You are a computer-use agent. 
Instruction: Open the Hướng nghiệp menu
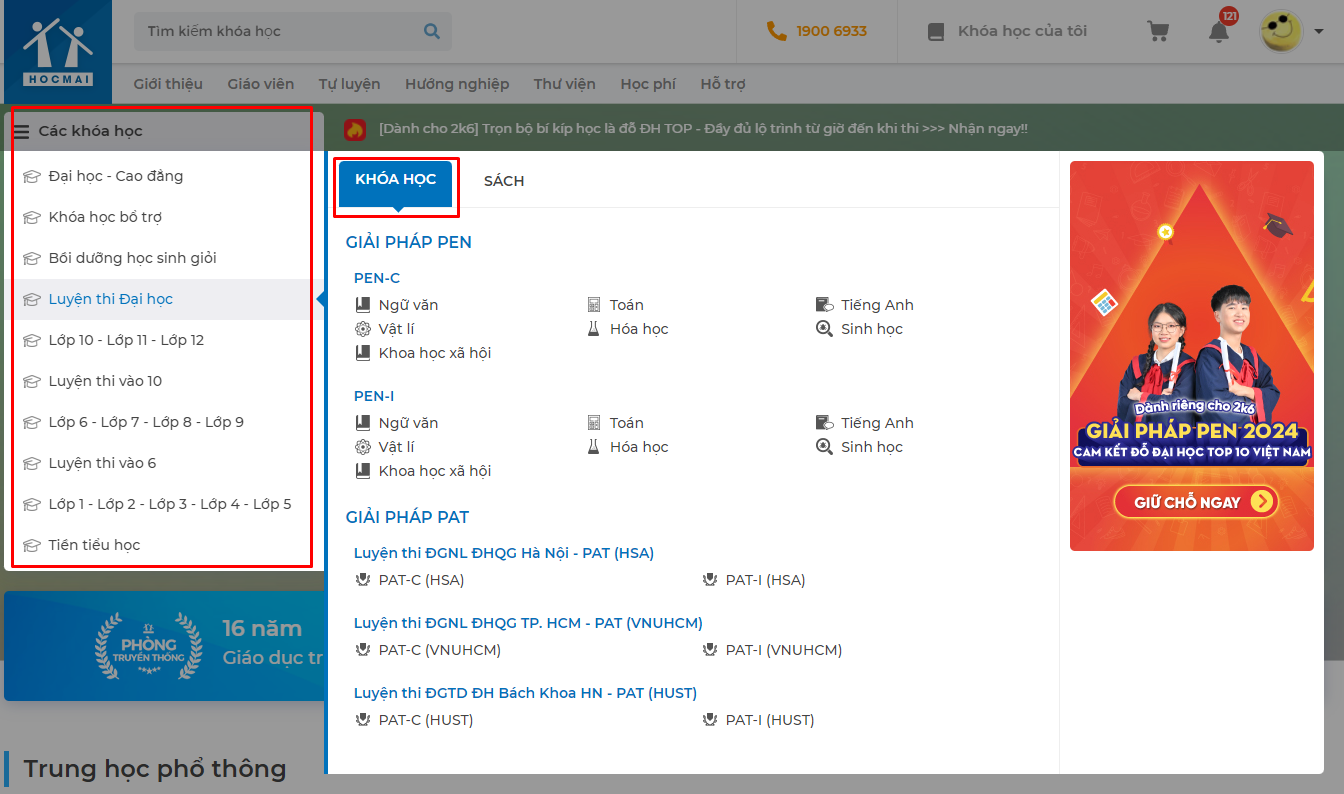pos(457,84)
